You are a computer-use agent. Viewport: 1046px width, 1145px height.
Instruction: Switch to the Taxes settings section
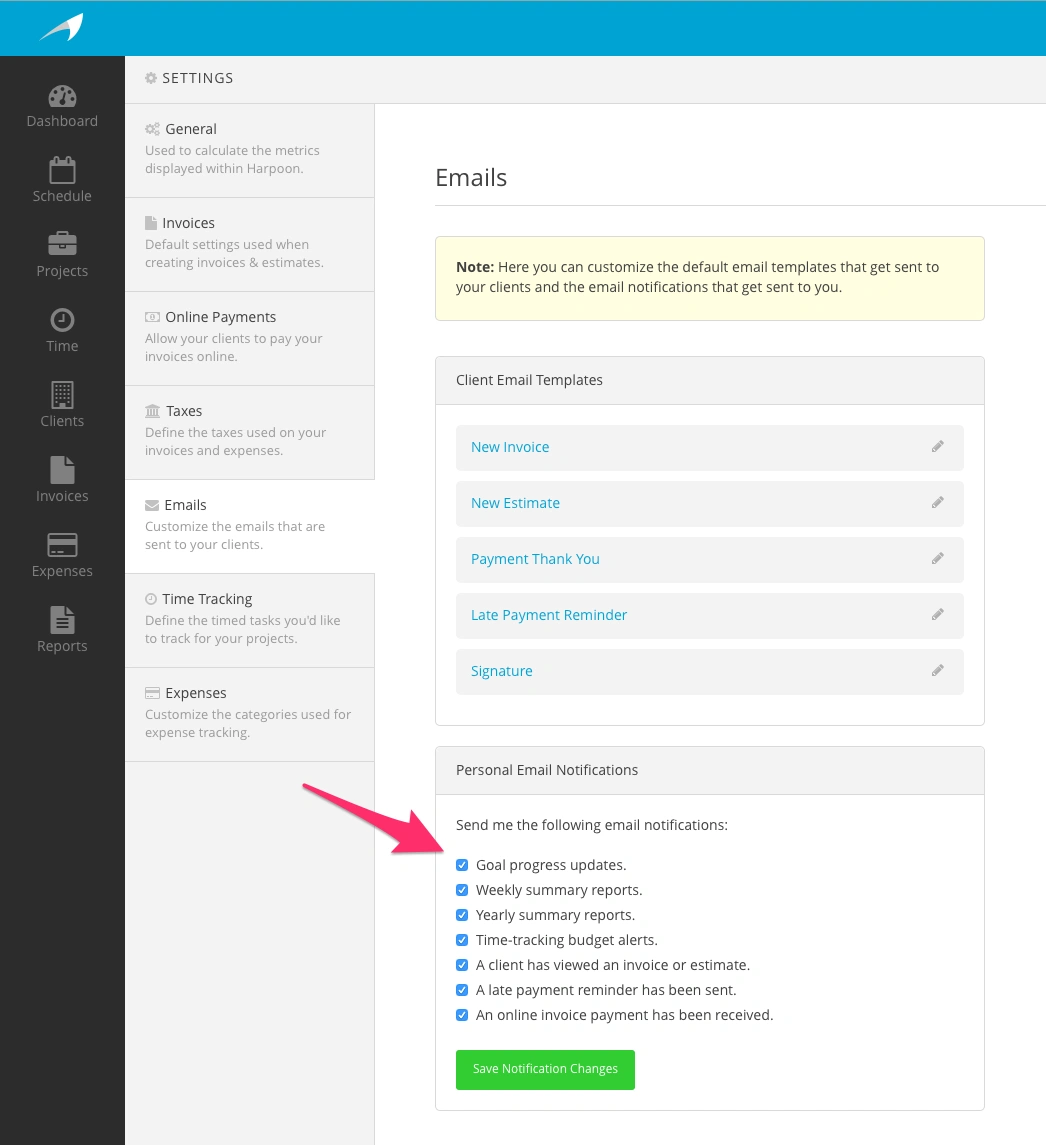pos(185,410)
